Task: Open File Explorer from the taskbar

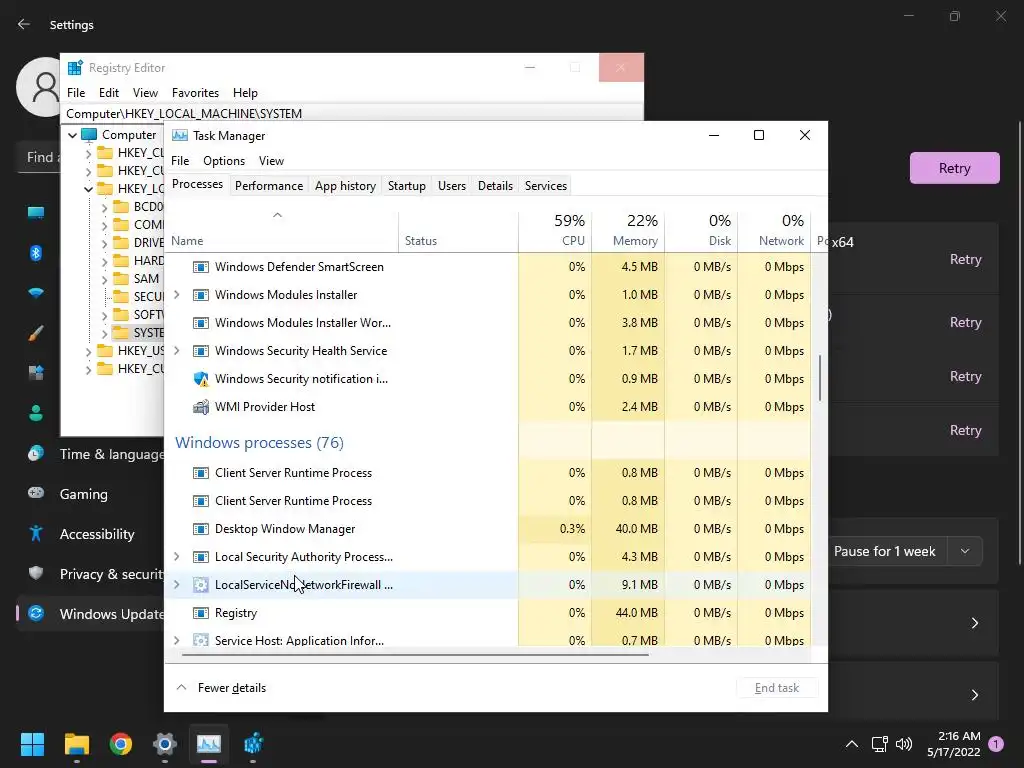Action: pos(76,744)
